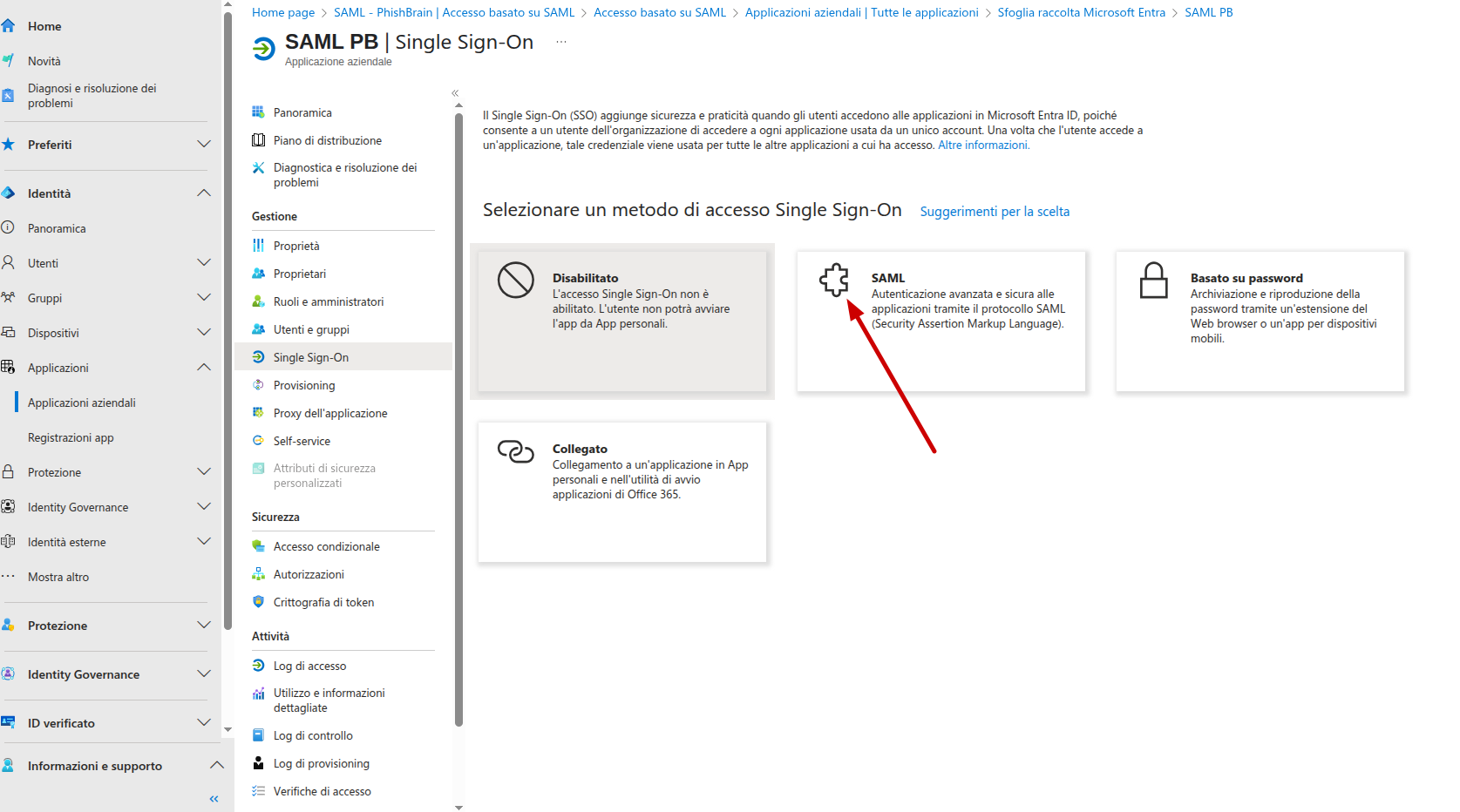Expand the Utenti submenu chevron
The image size is (1460, 812).
(204, 263)
